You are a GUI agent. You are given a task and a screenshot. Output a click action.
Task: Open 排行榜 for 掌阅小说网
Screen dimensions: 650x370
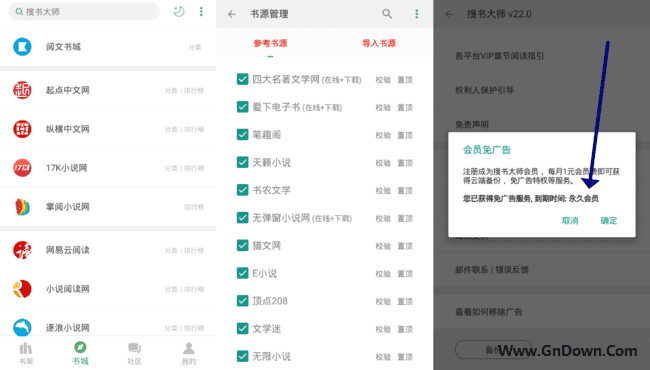[x=194, y=207]
